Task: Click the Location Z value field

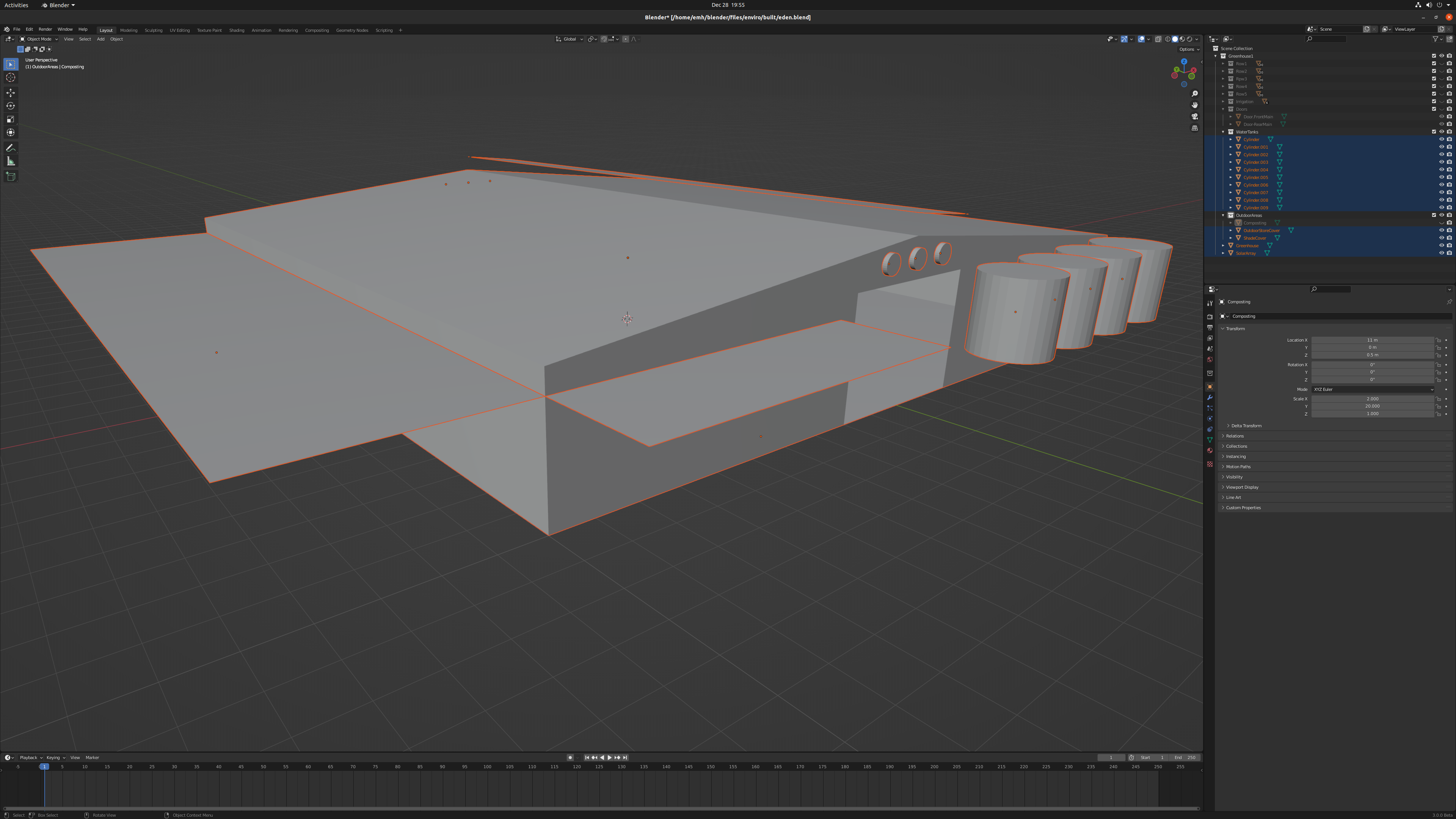Action: tap(1372, 355)
